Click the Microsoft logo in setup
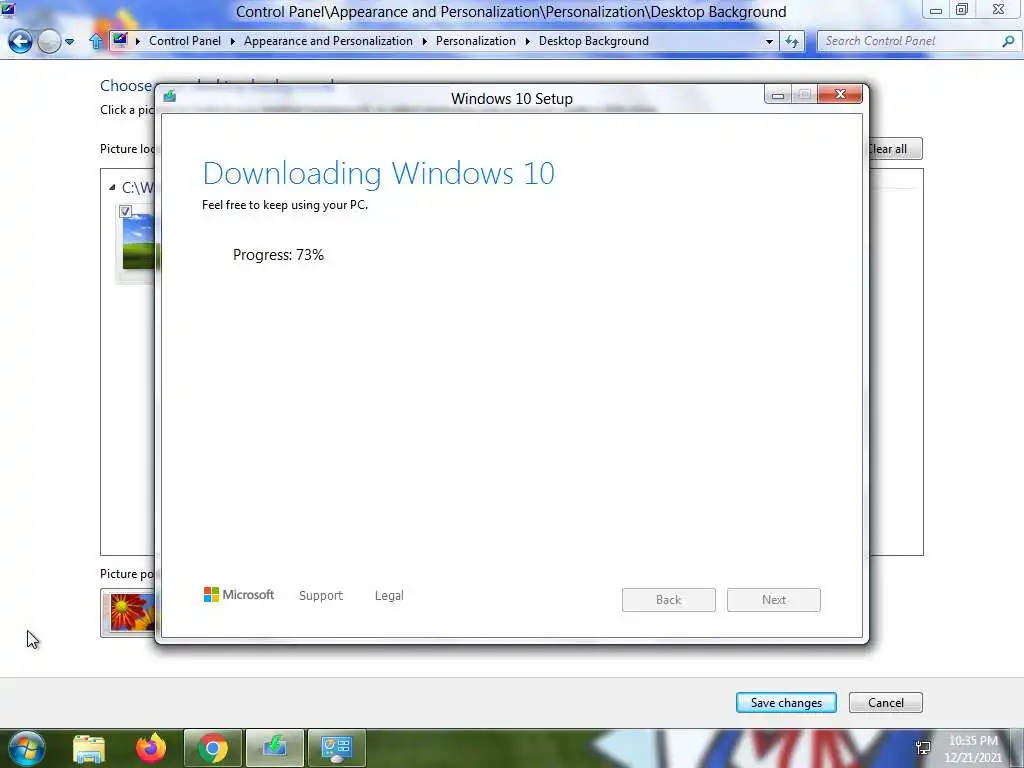The image size is (1024, 768). point(238,594)
